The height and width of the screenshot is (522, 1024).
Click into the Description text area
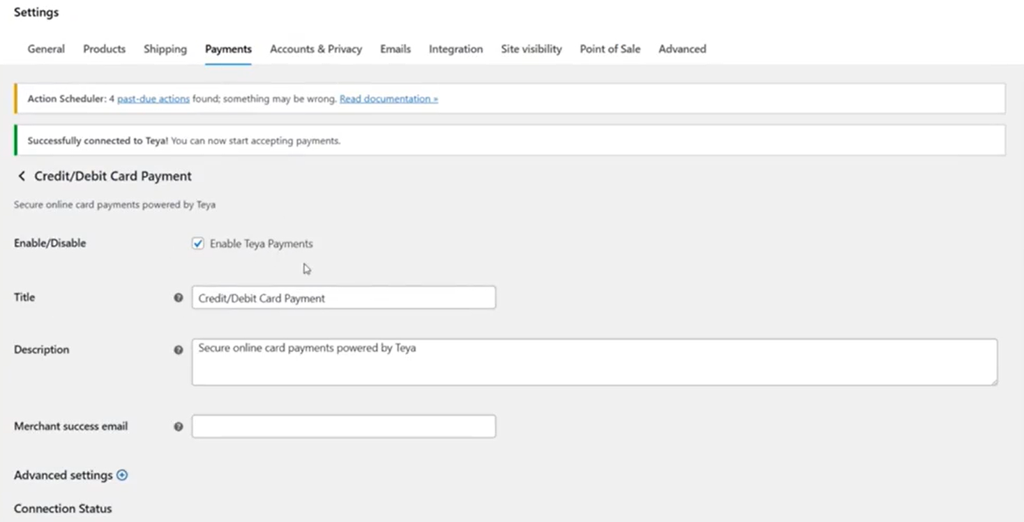click(594, 362)
